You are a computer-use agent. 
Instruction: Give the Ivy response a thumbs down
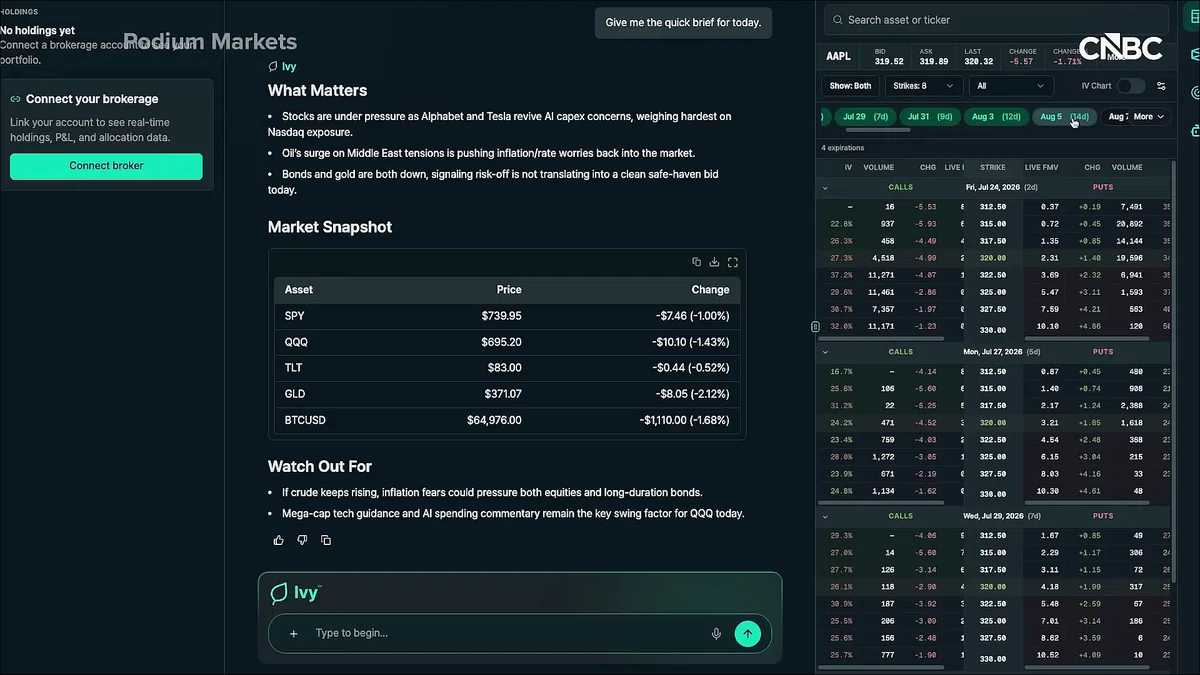pos(302,540)
